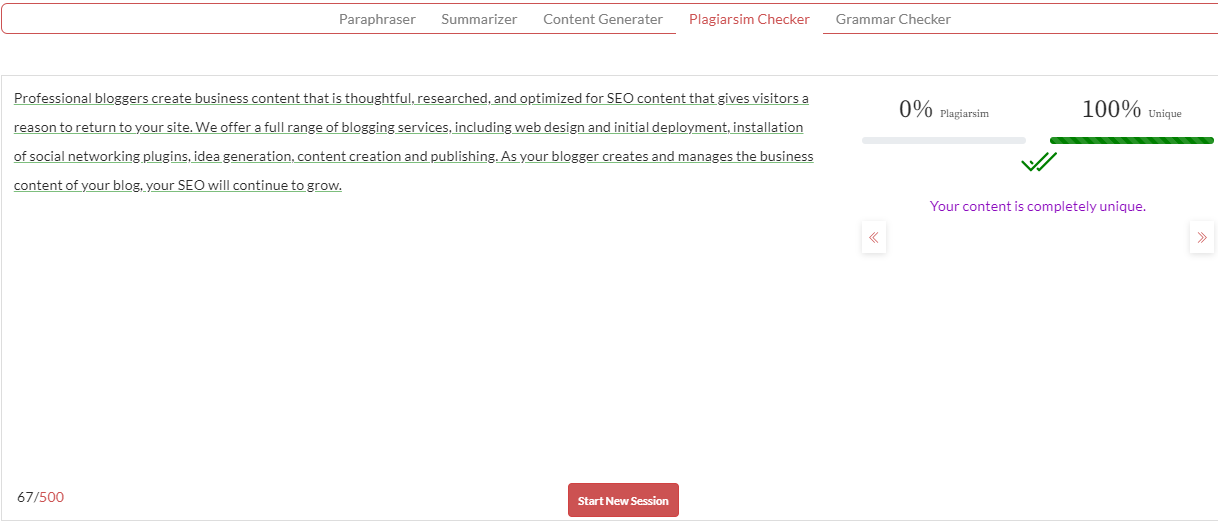The image size is (1218, 529).
Task: Click the left double-chevron previous arrow
Action: (874, 238)
